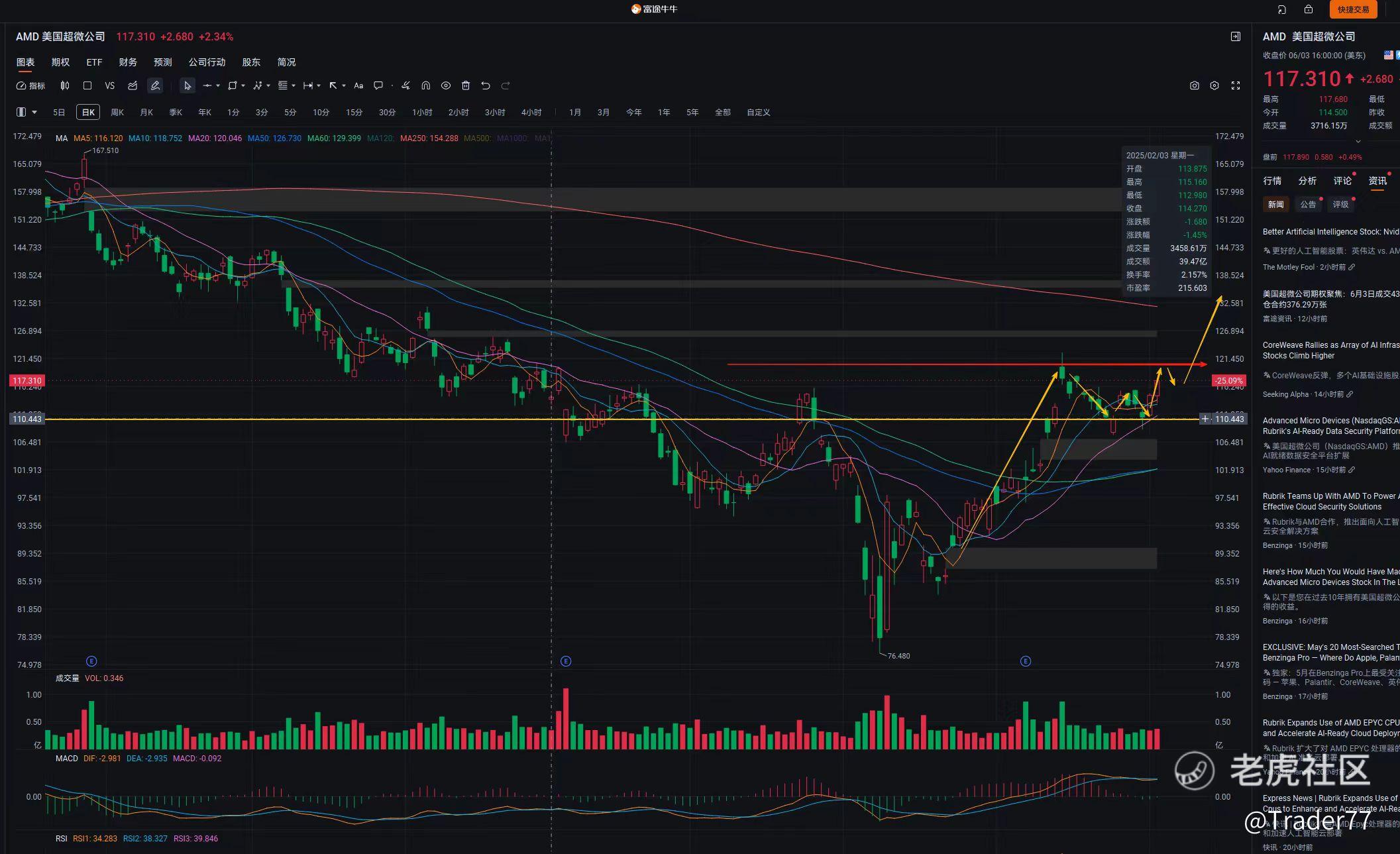Click the area chart overlay icon
This screenshot has width=1400, height=854.
click(x=133, y=85)
